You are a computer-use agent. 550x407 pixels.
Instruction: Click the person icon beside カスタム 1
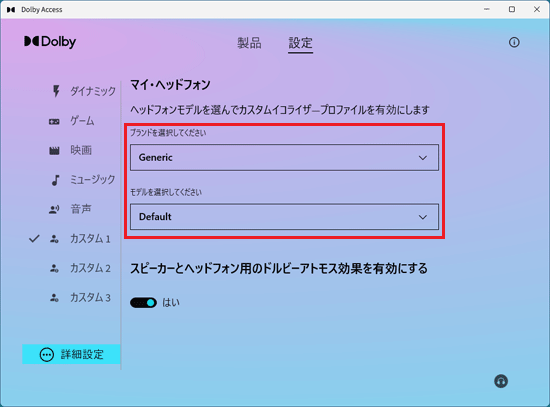[54, 239]
